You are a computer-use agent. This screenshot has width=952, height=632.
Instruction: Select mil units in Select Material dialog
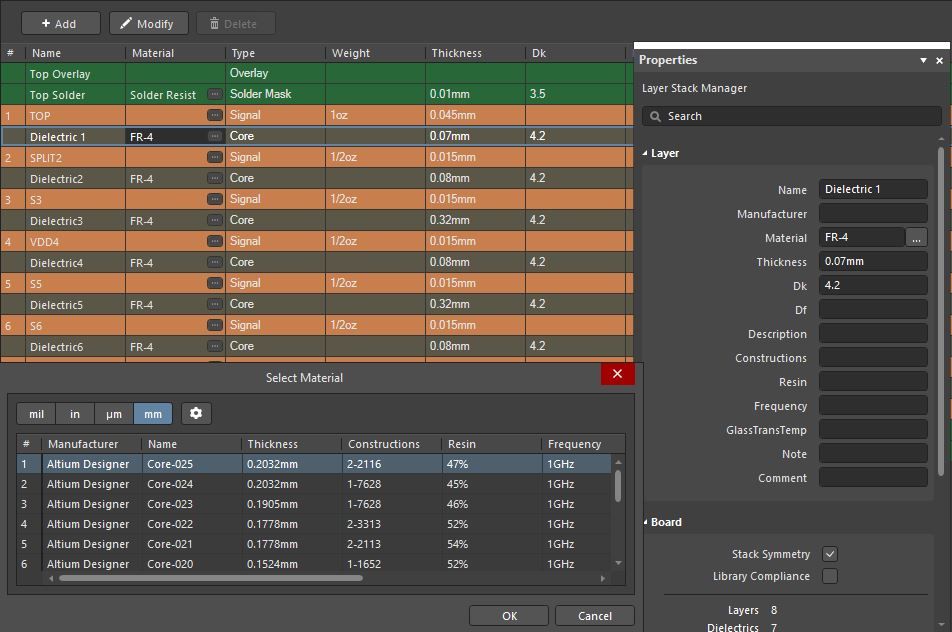[36, 413]
